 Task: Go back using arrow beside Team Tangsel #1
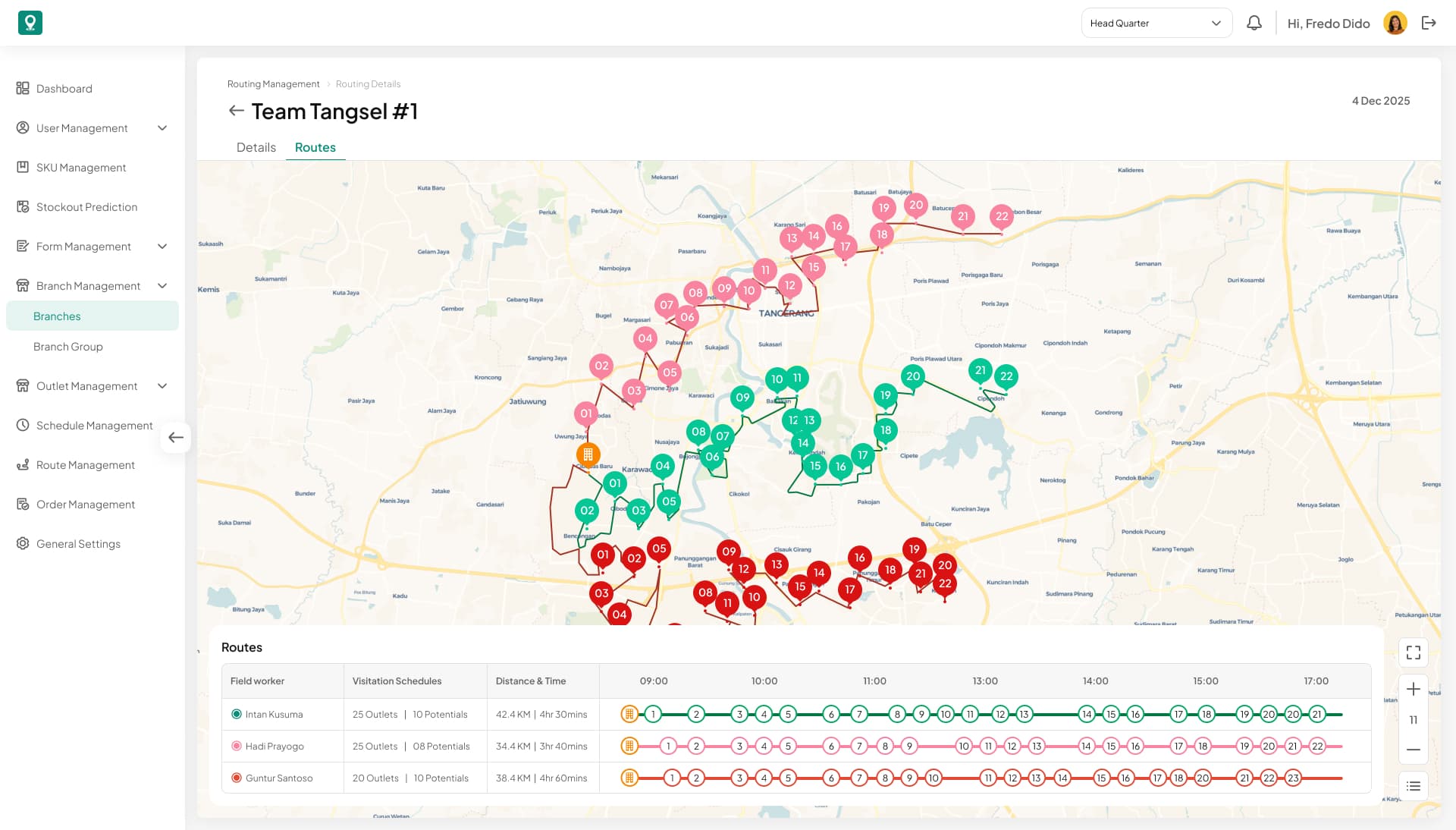tap(236, 111)
